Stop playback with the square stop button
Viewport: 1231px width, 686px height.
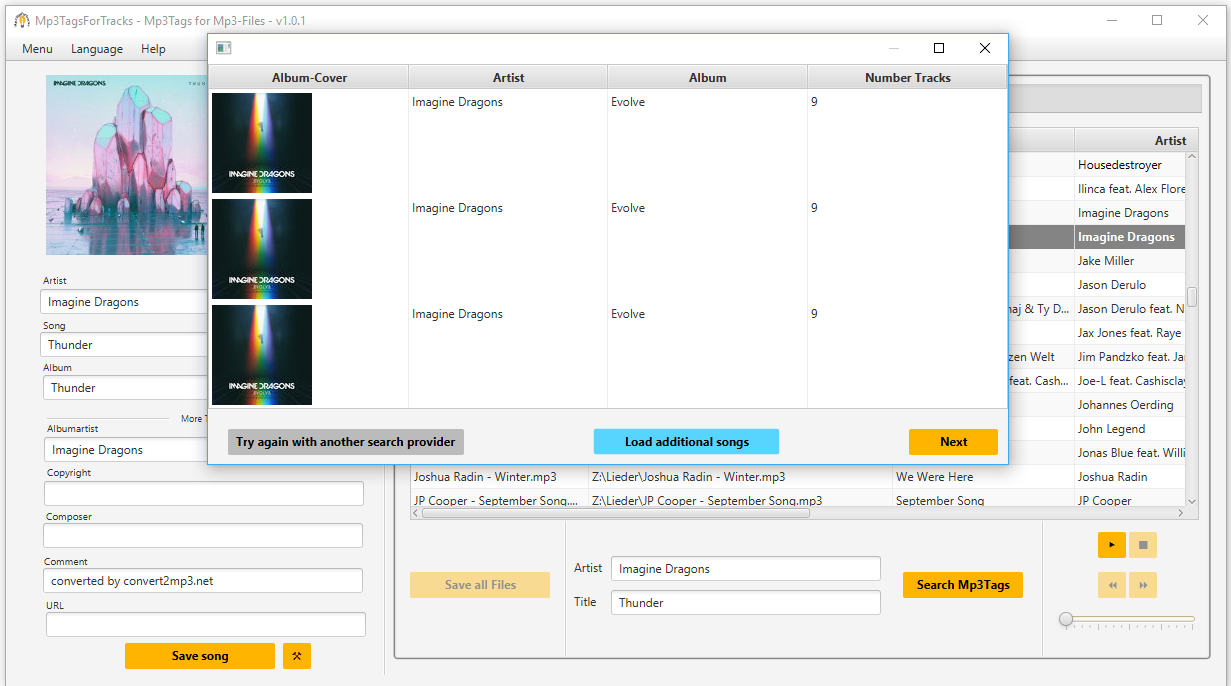pos(1143,545)
